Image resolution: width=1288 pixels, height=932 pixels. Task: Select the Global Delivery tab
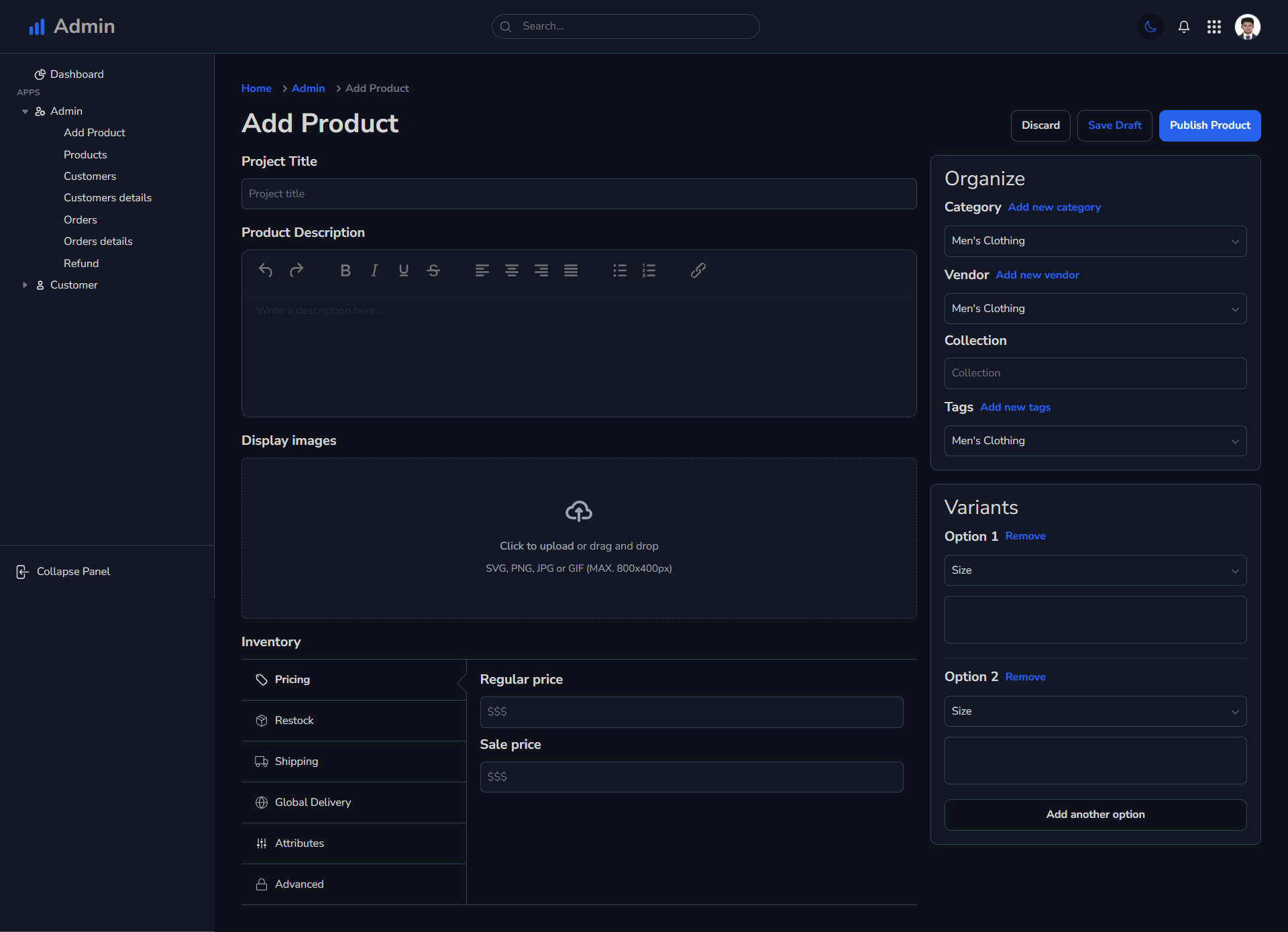click(x=354, y=802)
